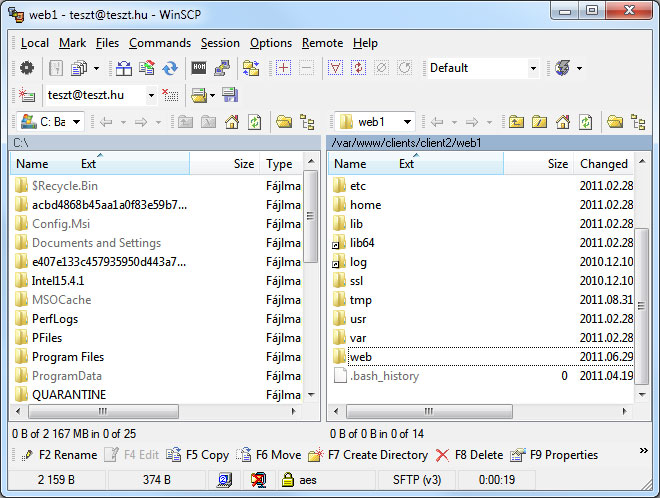The height and width of the screenshot is (498, 660).
Task: Select the remote tmp folder
Action: pos(361,300)
